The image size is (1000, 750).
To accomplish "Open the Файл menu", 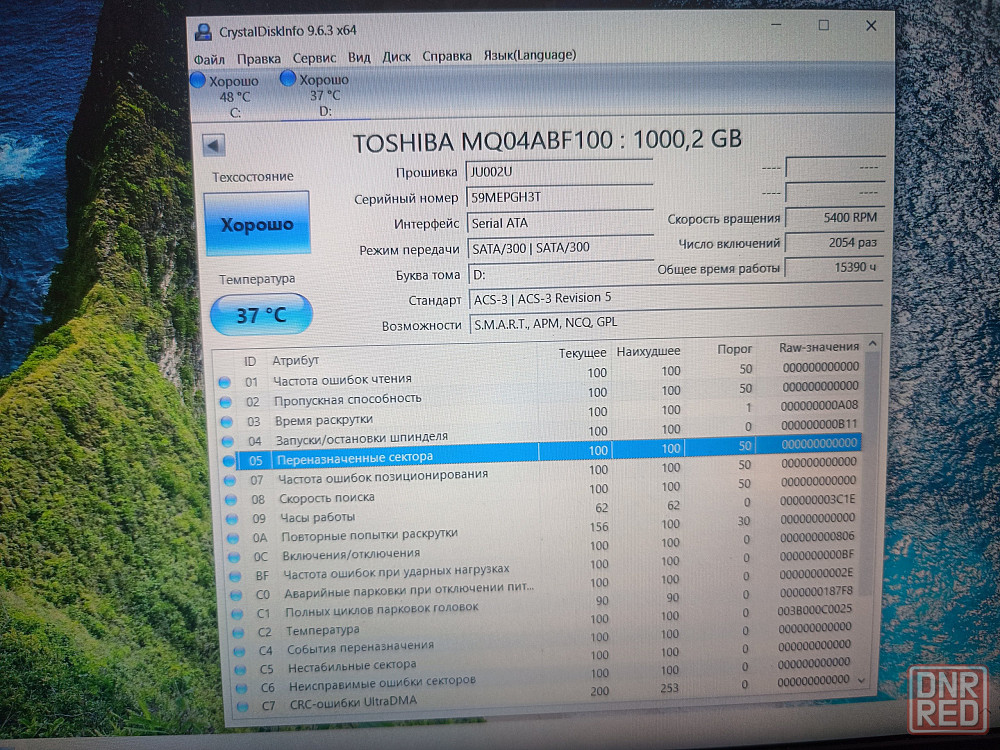I will (x=209, y=59).
